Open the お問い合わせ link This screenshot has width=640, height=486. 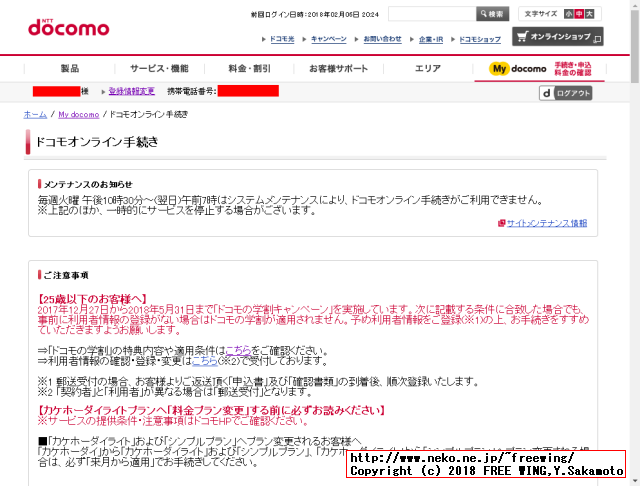coord(382,39)
